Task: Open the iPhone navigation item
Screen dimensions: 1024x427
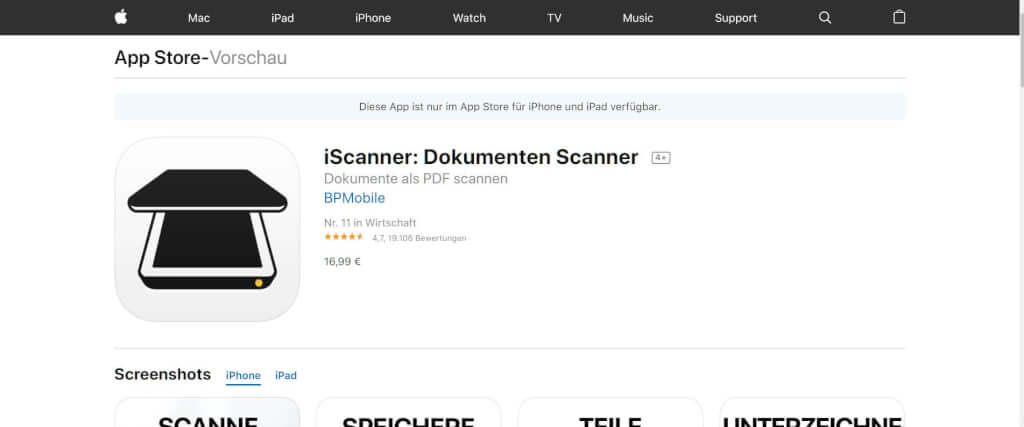Action: click(x=373, y=18)
